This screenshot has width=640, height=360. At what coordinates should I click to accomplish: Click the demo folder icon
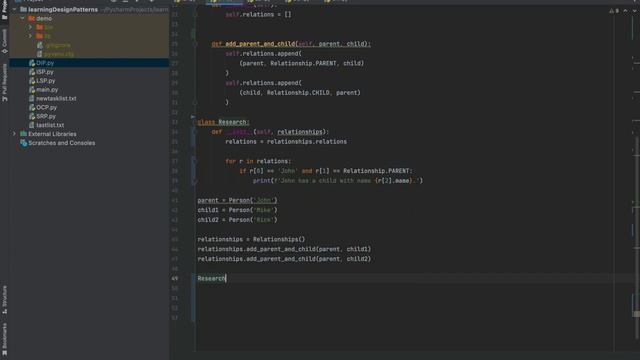point(31,18)
